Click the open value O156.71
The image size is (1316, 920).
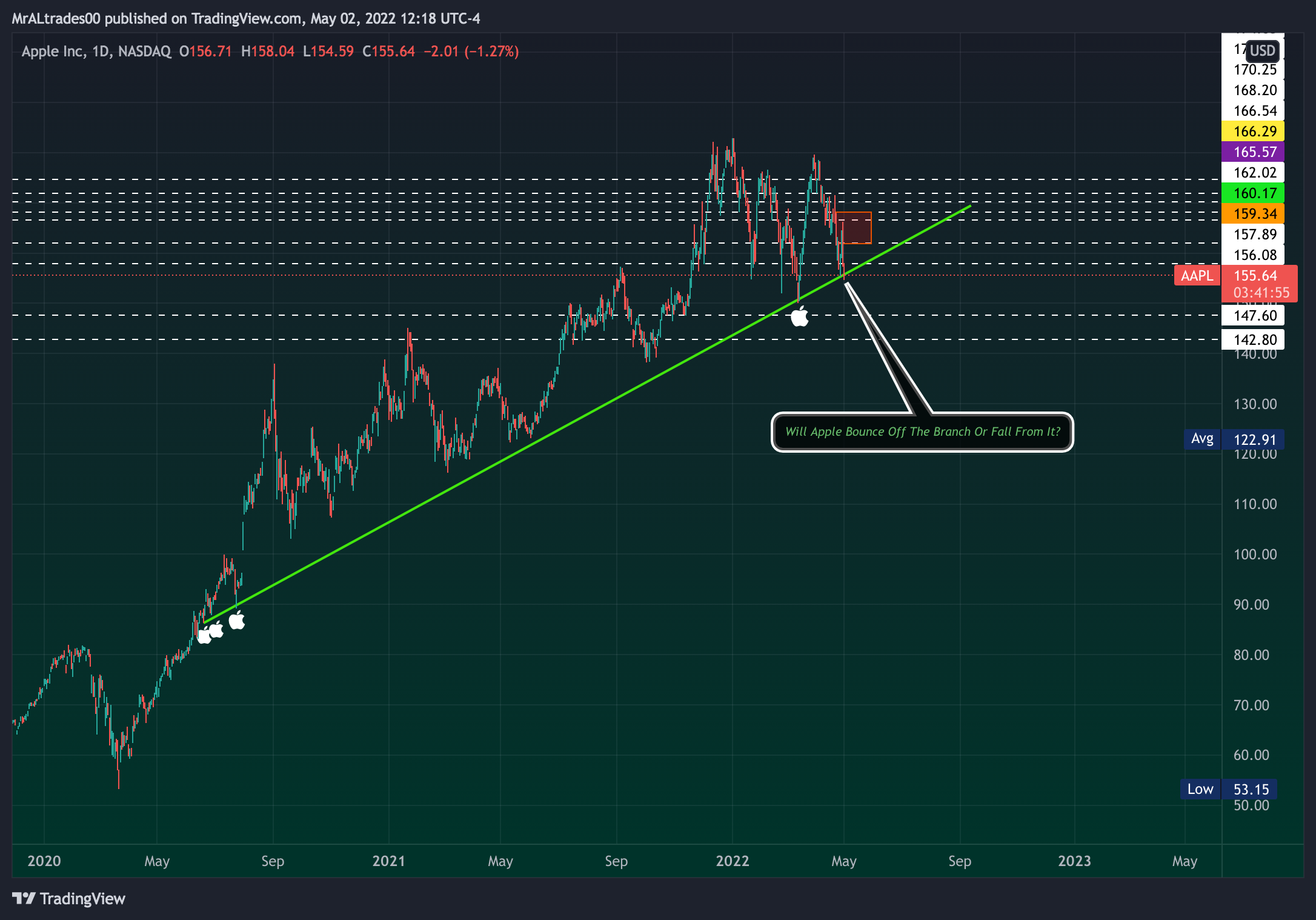pos(205,52)
